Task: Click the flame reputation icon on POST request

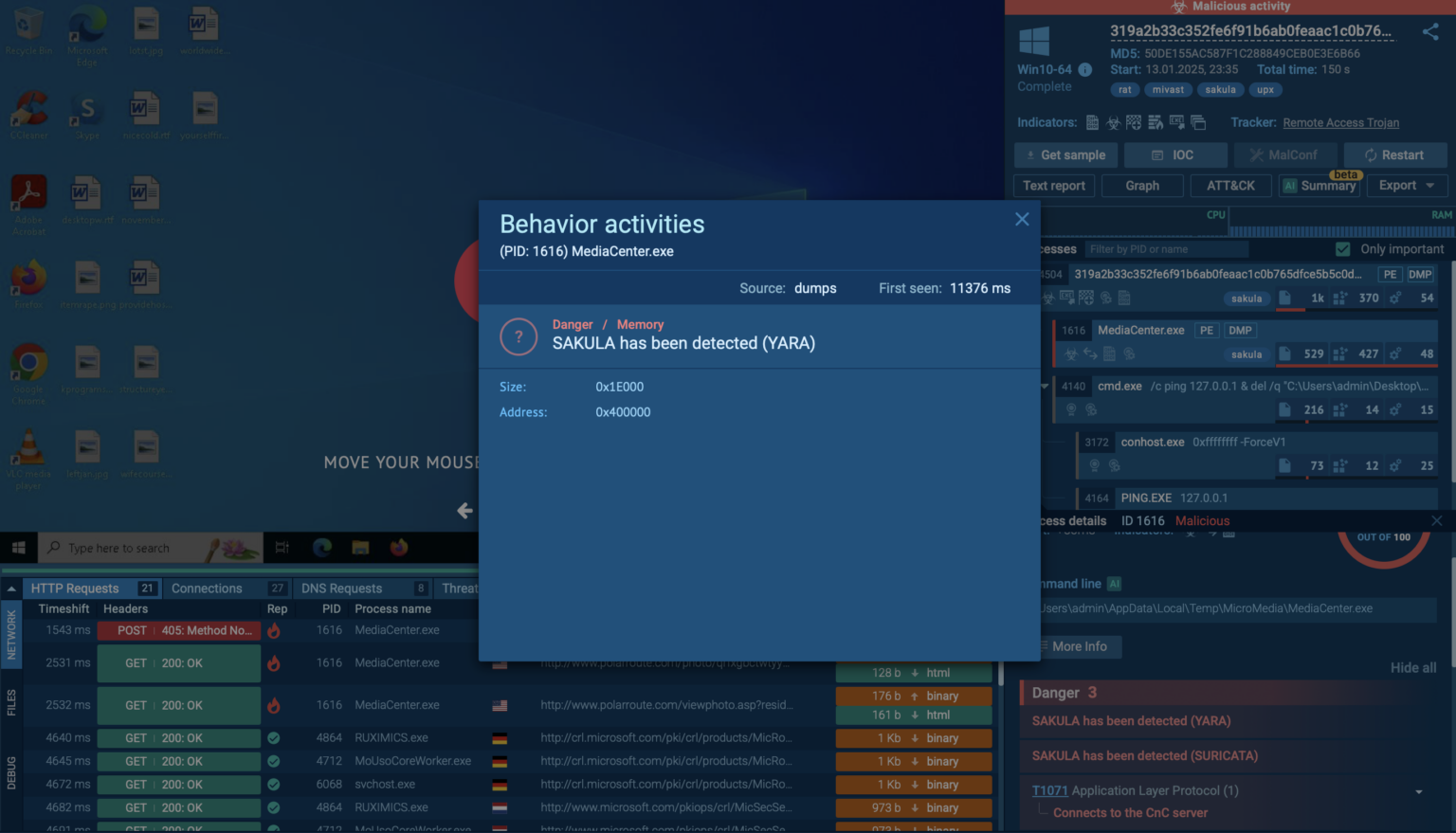Action: pos(274,629)
